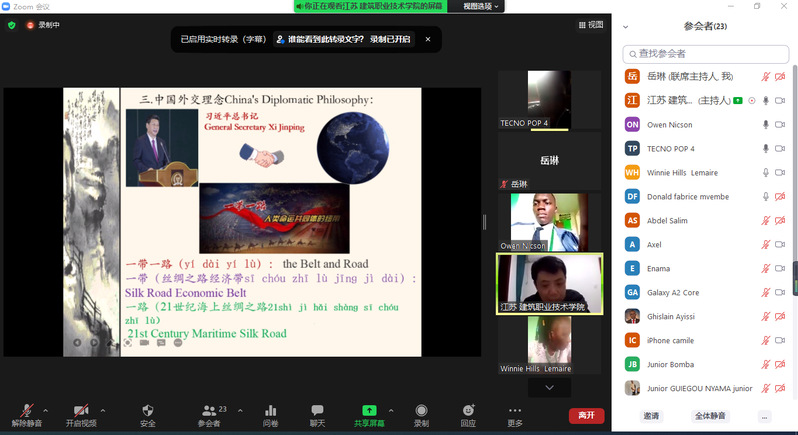Click the Invite (邀请) button
Image resolution: width=798 pixels, height=435 pixels.
coord(651,416)
